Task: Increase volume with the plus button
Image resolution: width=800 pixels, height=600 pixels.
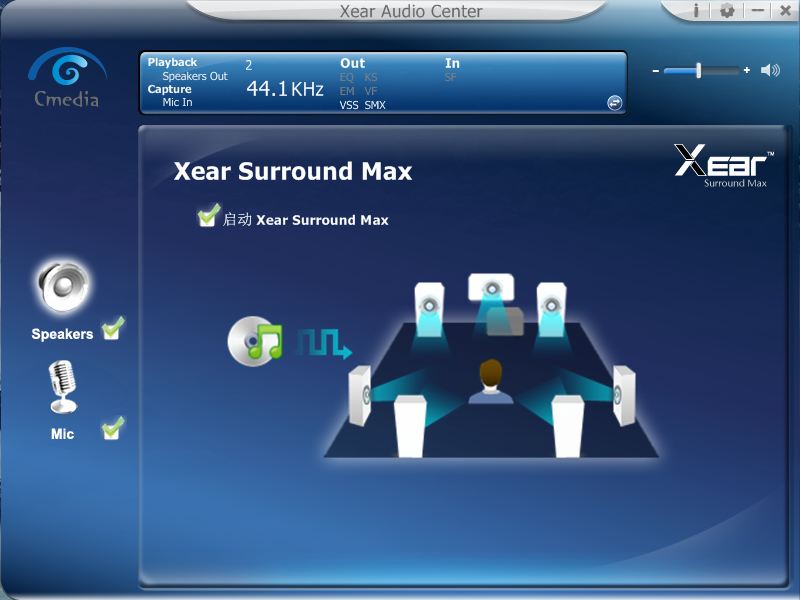Action: click(x=747, y=70)
